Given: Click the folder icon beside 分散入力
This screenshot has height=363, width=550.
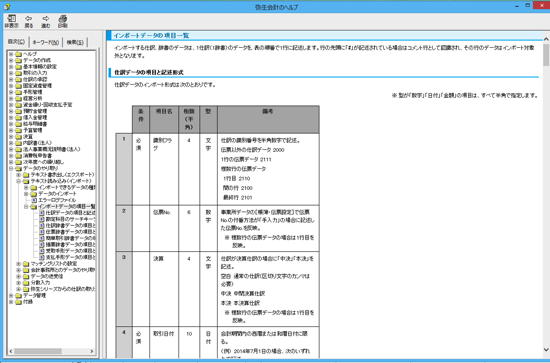Looking at the screenshot, I should click(x=26, y=283).
